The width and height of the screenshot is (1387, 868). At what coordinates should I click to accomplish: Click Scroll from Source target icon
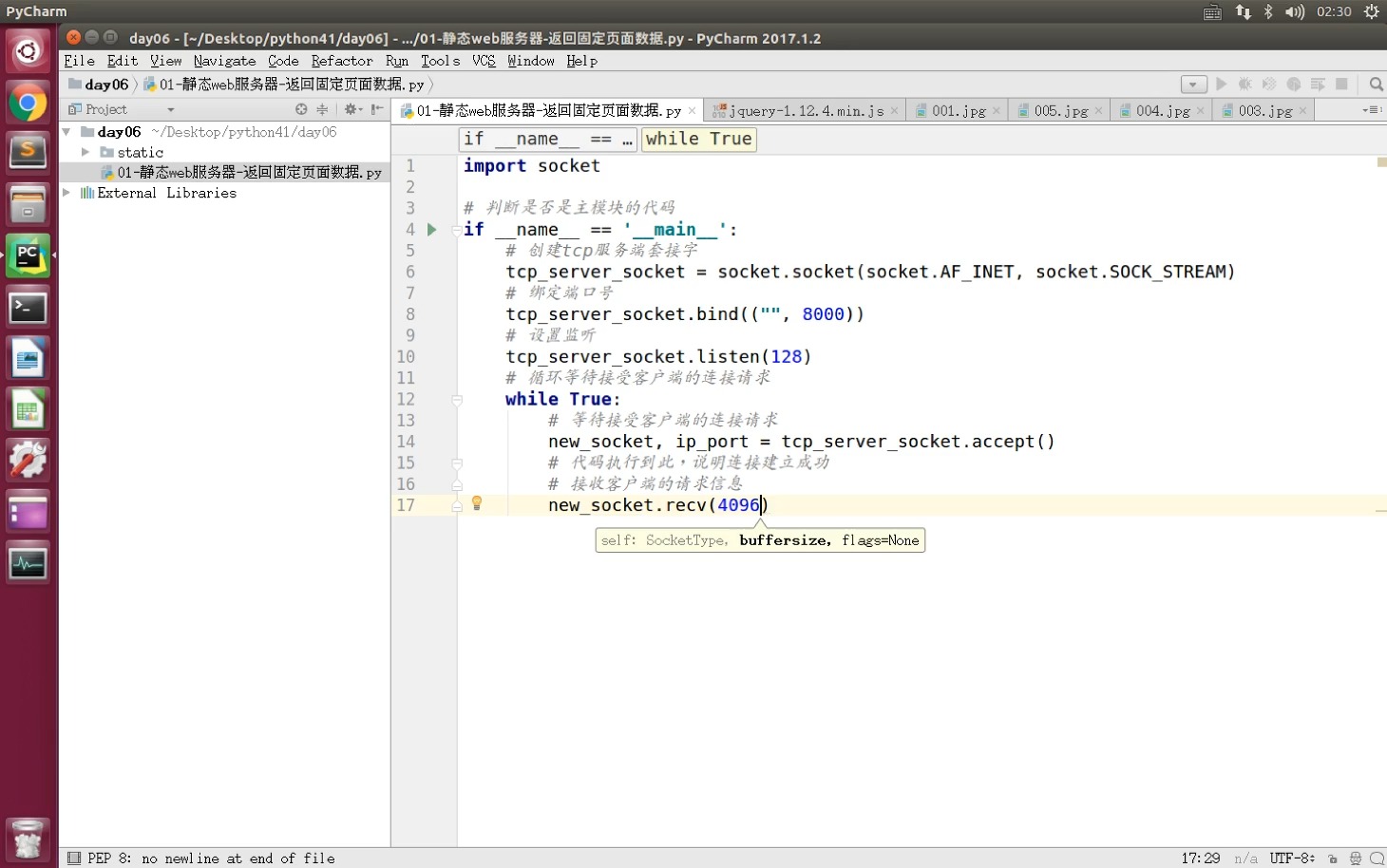pyautogui.click(x=301, y=109)
